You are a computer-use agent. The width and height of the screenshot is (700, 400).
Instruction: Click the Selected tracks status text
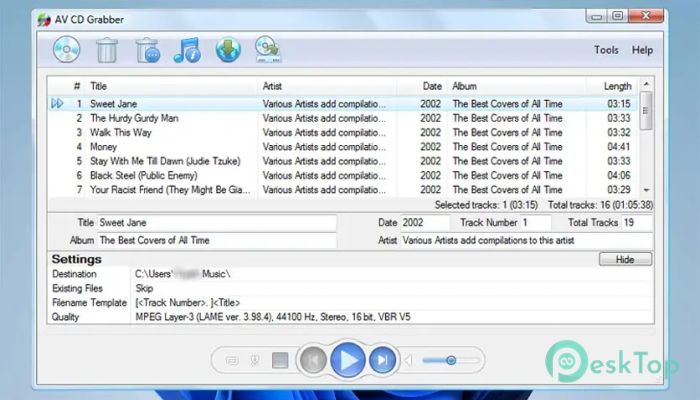486,205
